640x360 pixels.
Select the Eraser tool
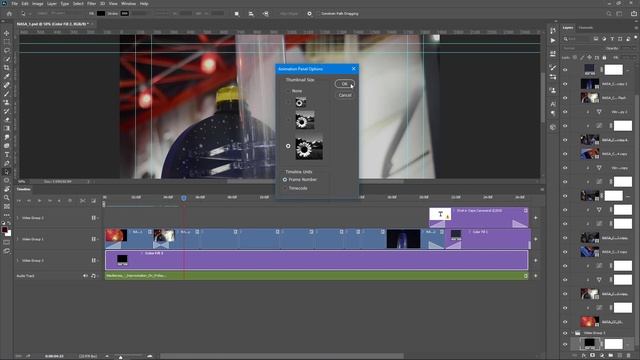pyautogui.click(x=7, y=120)
